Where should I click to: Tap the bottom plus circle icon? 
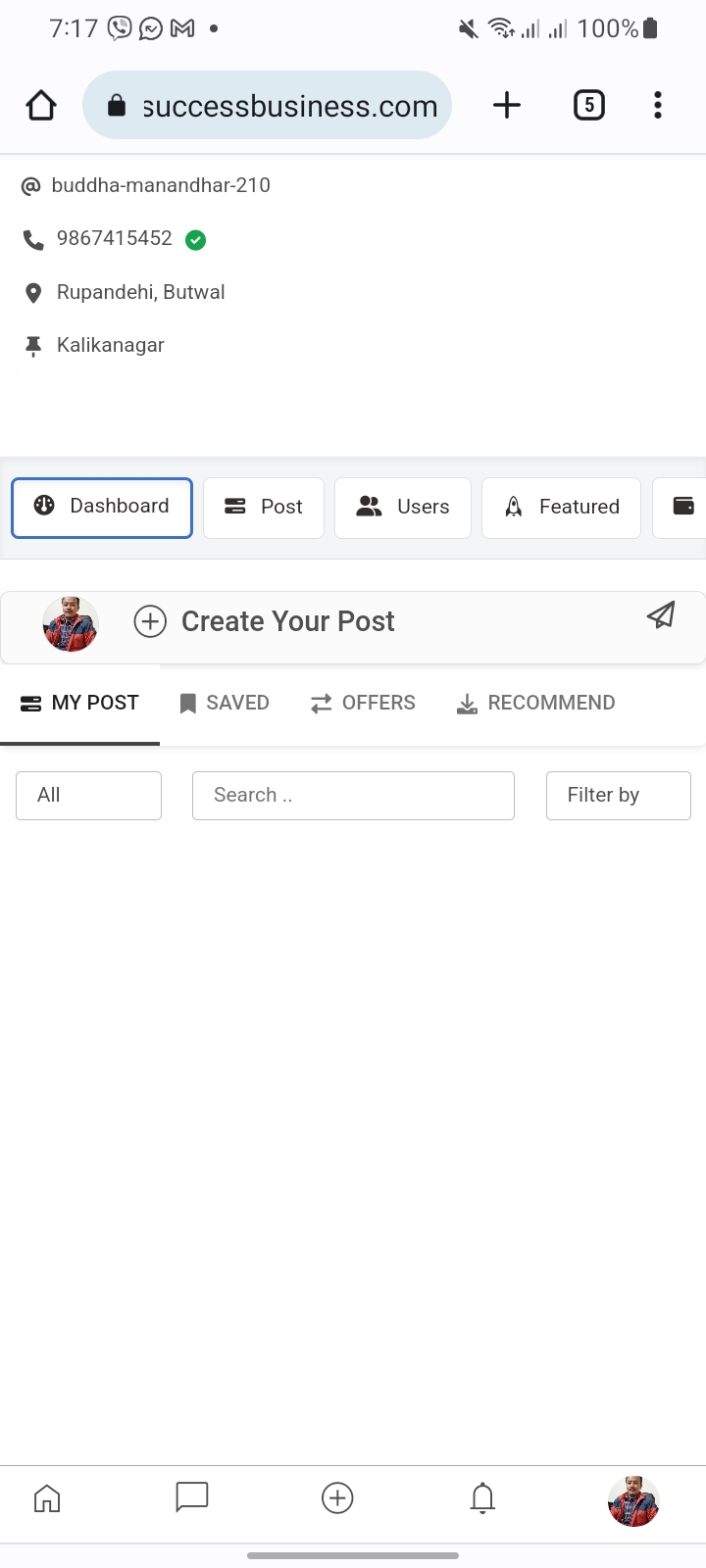click(x=337, y=1497)
